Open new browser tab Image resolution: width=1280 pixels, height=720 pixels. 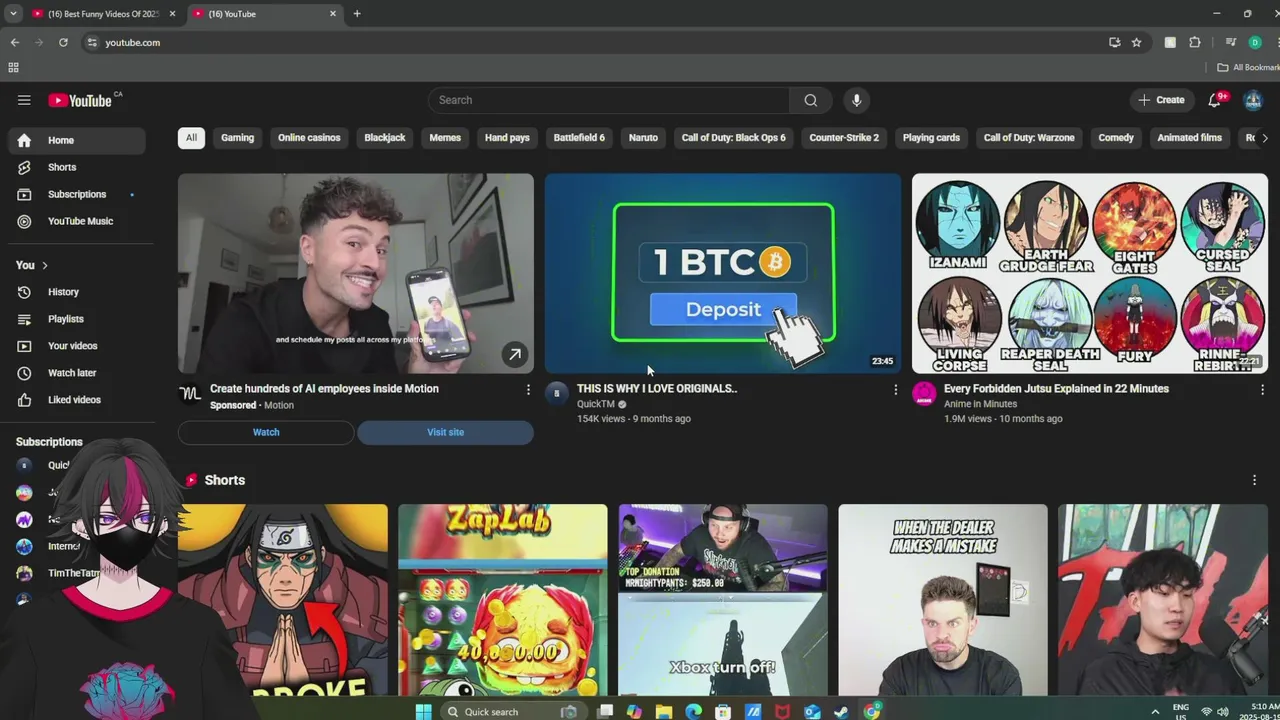click(x=357, y=14)
